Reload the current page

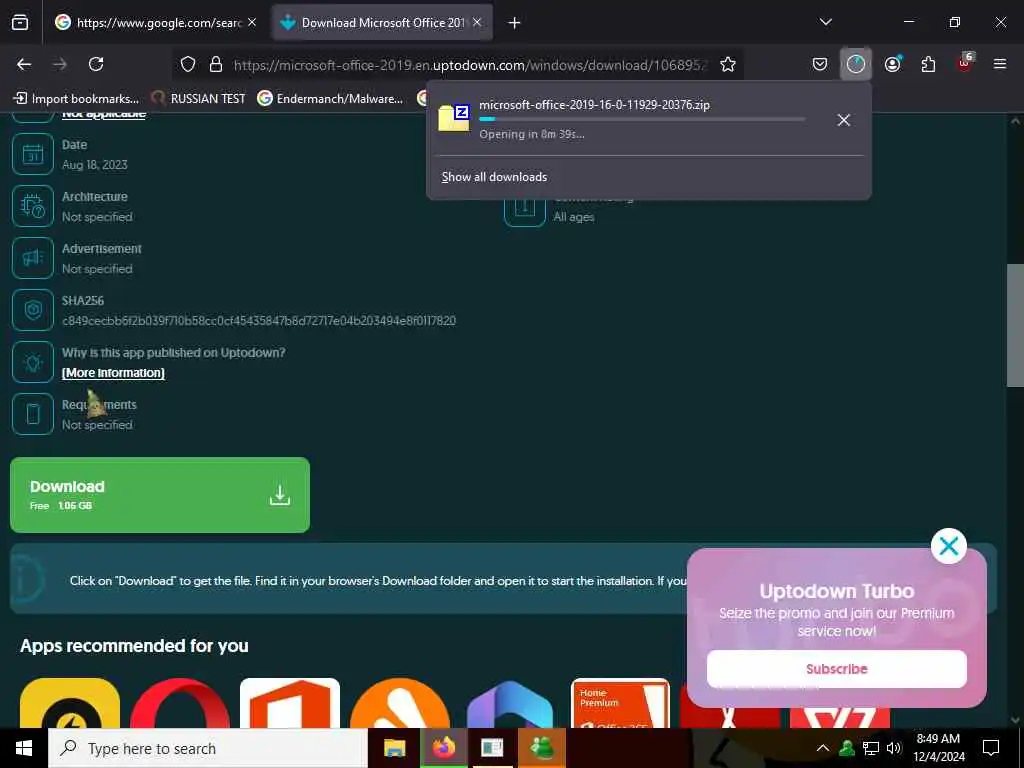click(96, 64)
